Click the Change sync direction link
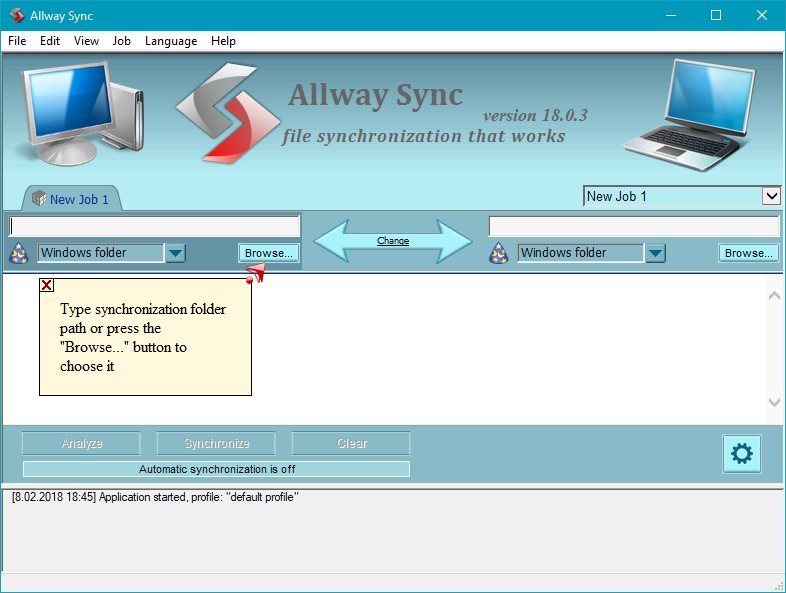The image size is (786, 593). (393, 241)
